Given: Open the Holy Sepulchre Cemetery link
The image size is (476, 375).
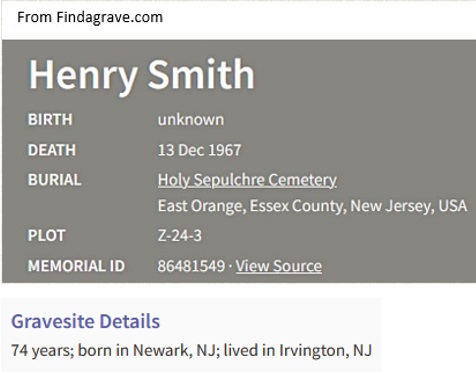Looking at the screenshot, I should click(247, 180).
